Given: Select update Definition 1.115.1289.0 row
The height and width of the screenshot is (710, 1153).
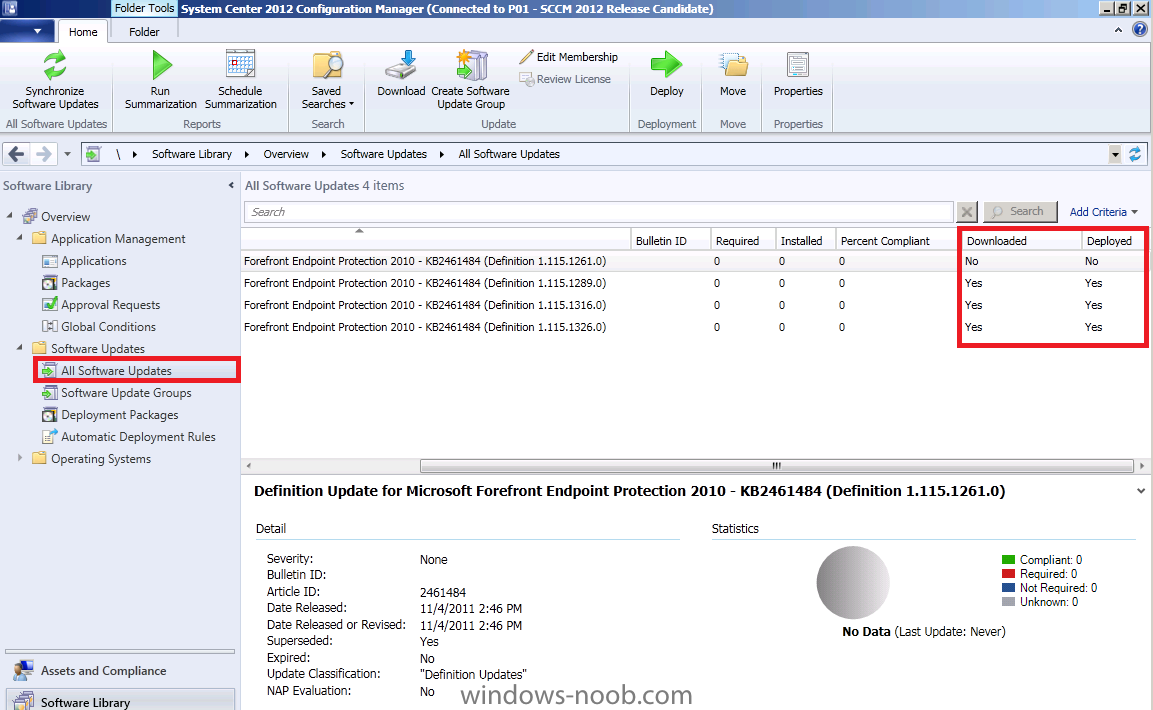Looking at the screenshot, I should (x=693, y=283).
